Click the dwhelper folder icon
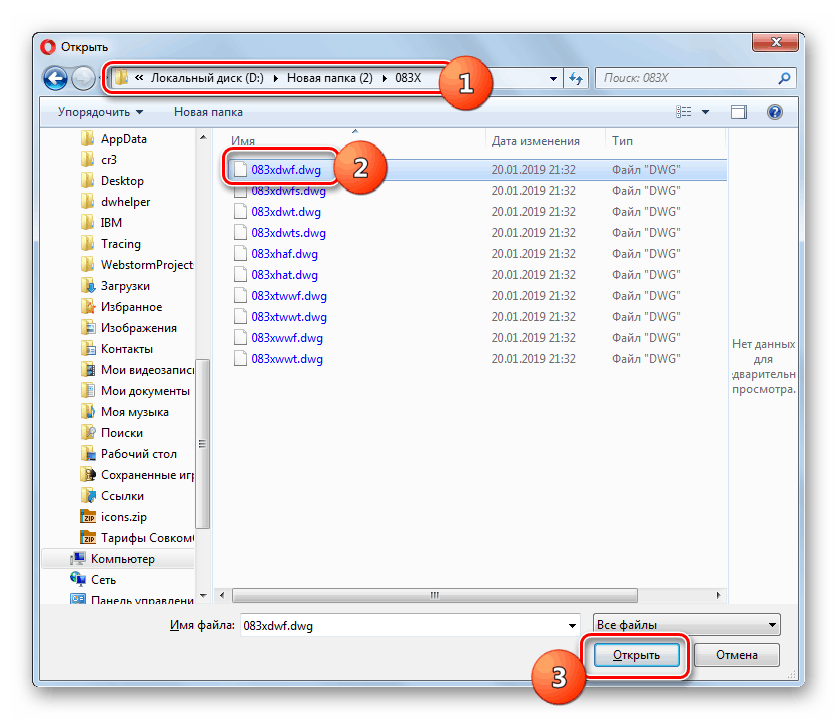Viewport: 838px width, 720px height. tap(87, 202)
